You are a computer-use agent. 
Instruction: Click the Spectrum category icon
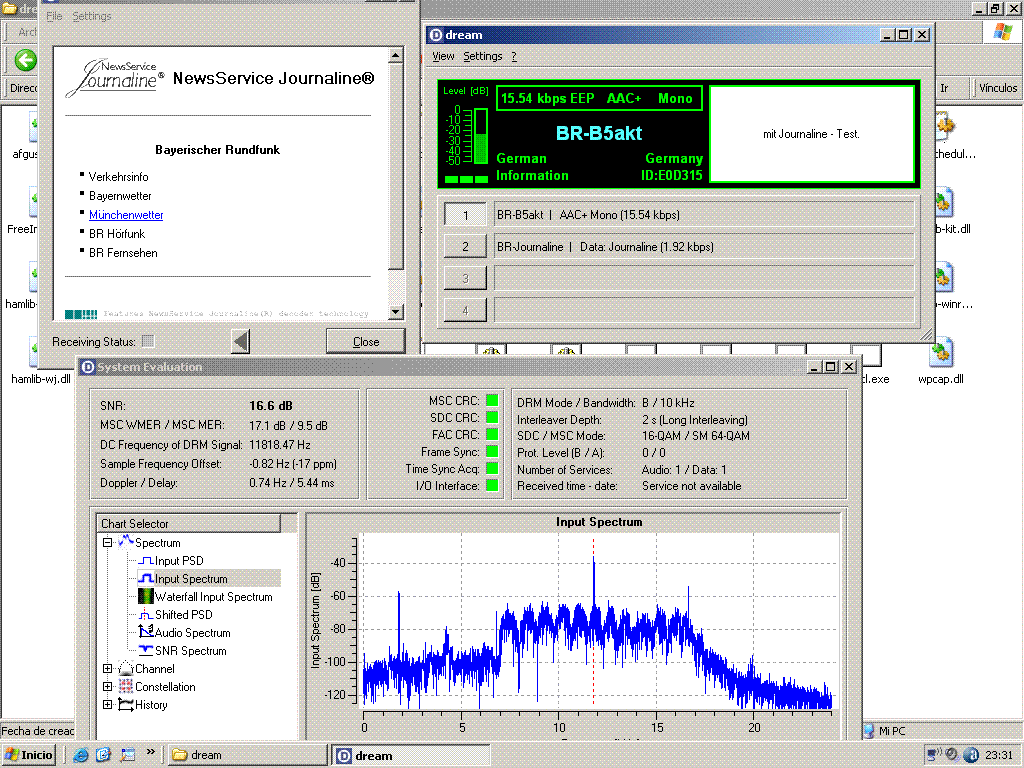tap(125, 542)
